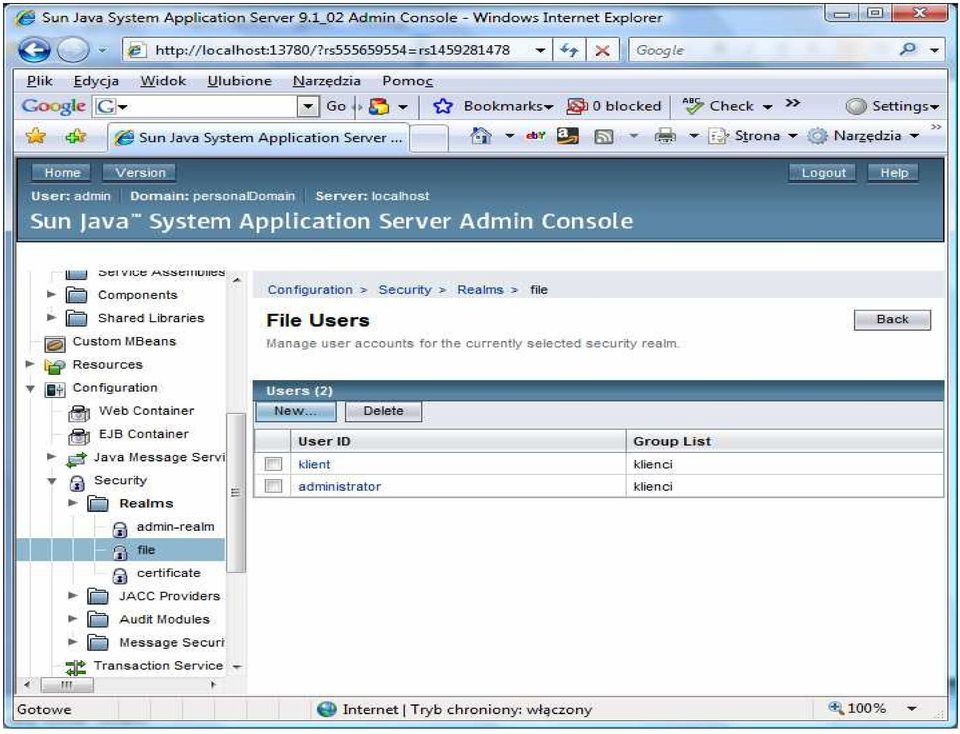
Task: Open the klient user link
Action: [x=314, y=464]
